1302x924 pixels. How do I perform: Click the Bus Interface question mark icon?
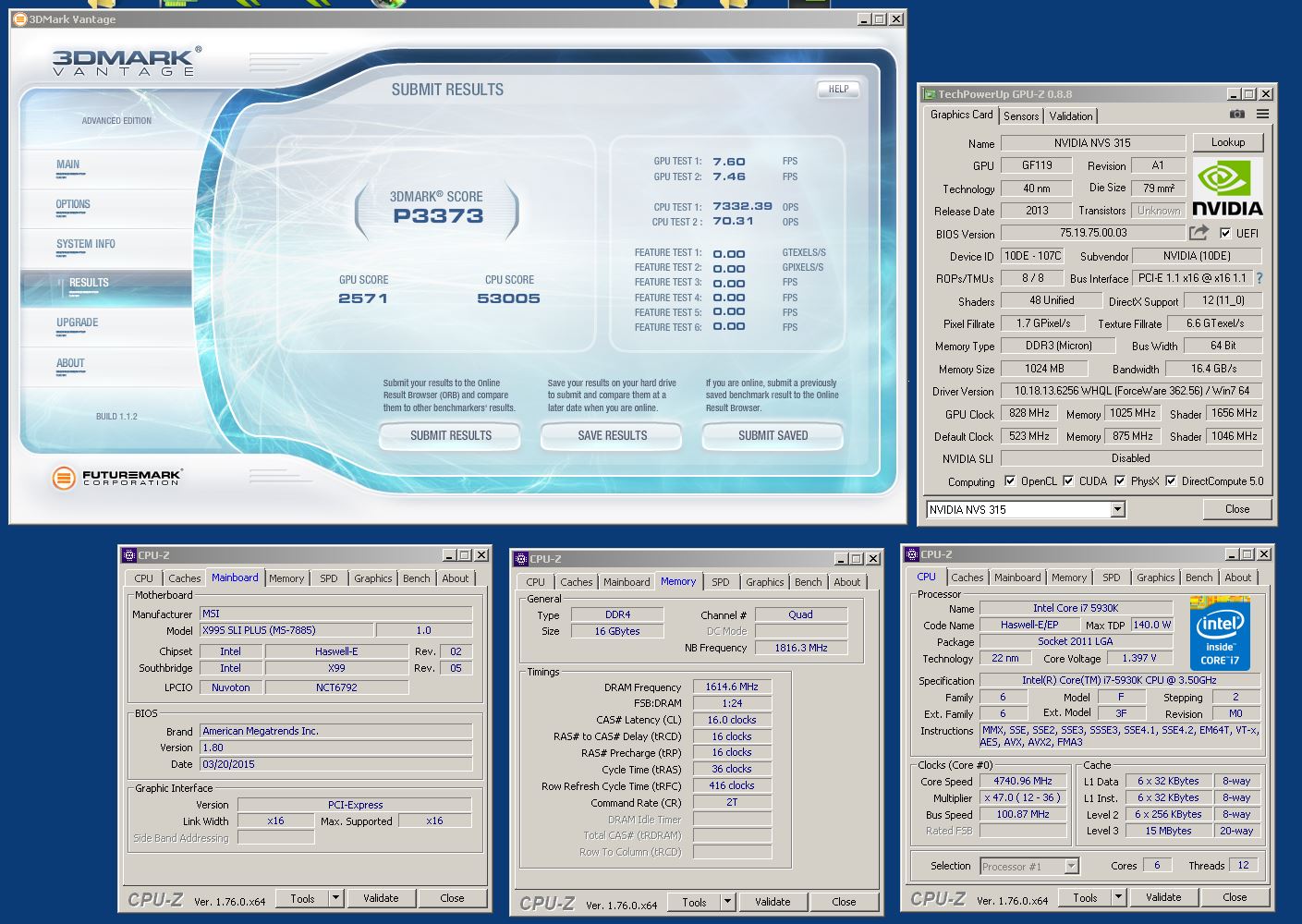[x=1259, y=278]
